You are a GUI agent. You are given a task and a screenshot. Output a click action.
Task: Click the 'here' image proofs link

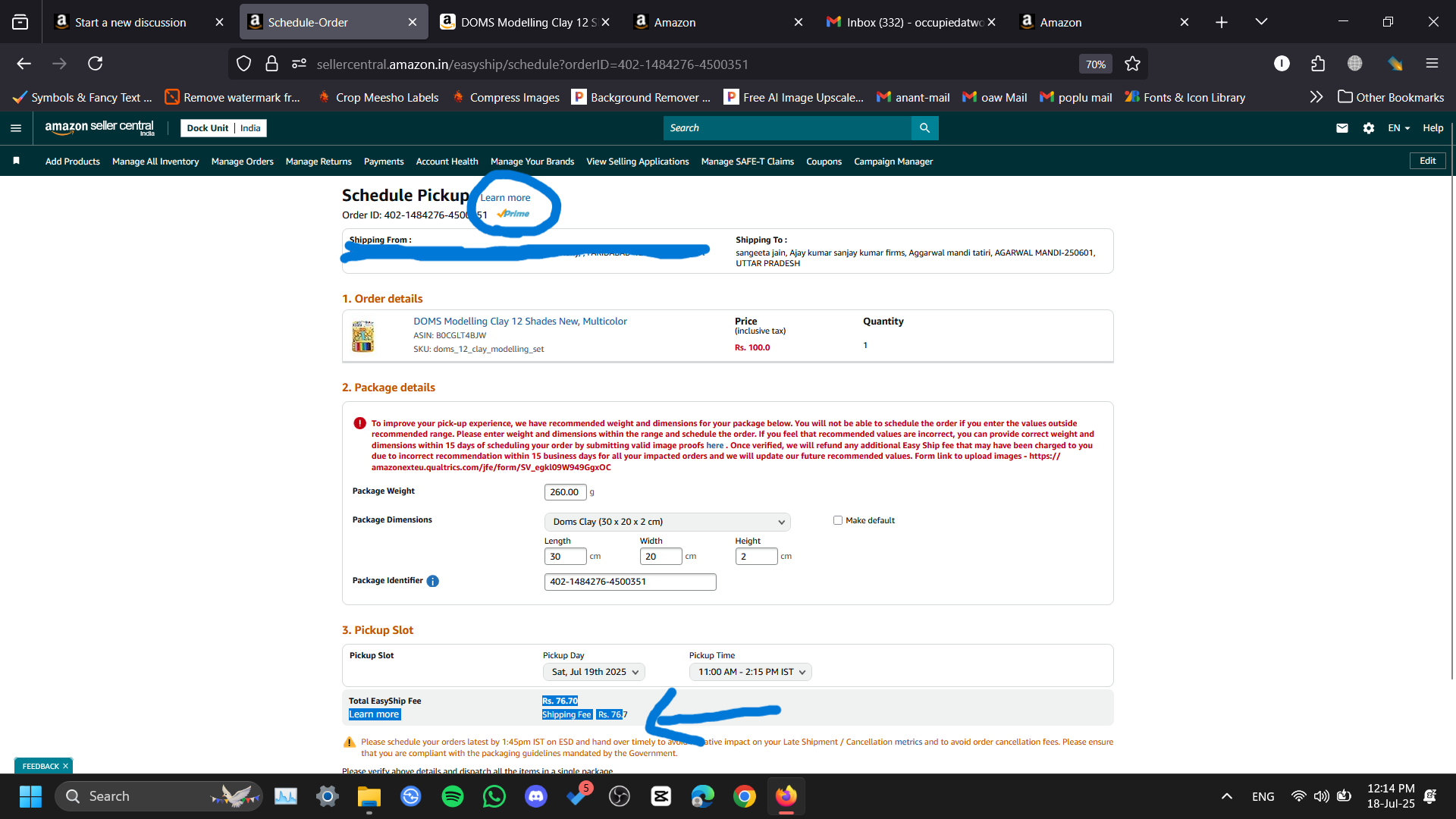pyautogui.click(x=714, y=445)
